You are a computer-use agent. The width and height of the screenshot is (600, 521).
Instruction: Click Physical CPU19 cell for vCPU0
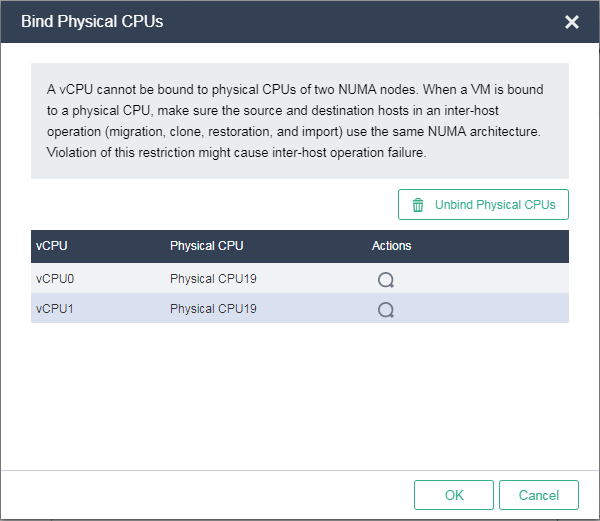[x=213, y=279]
